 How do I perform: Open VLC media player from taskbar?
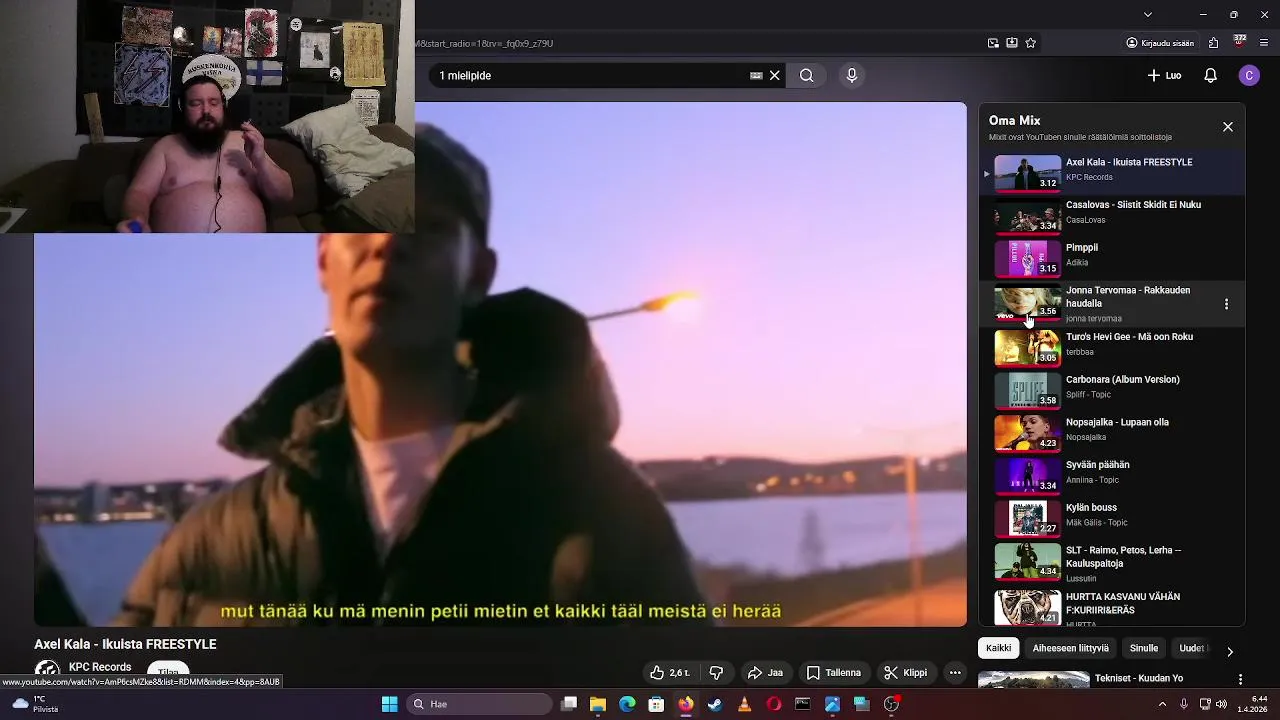744,704
